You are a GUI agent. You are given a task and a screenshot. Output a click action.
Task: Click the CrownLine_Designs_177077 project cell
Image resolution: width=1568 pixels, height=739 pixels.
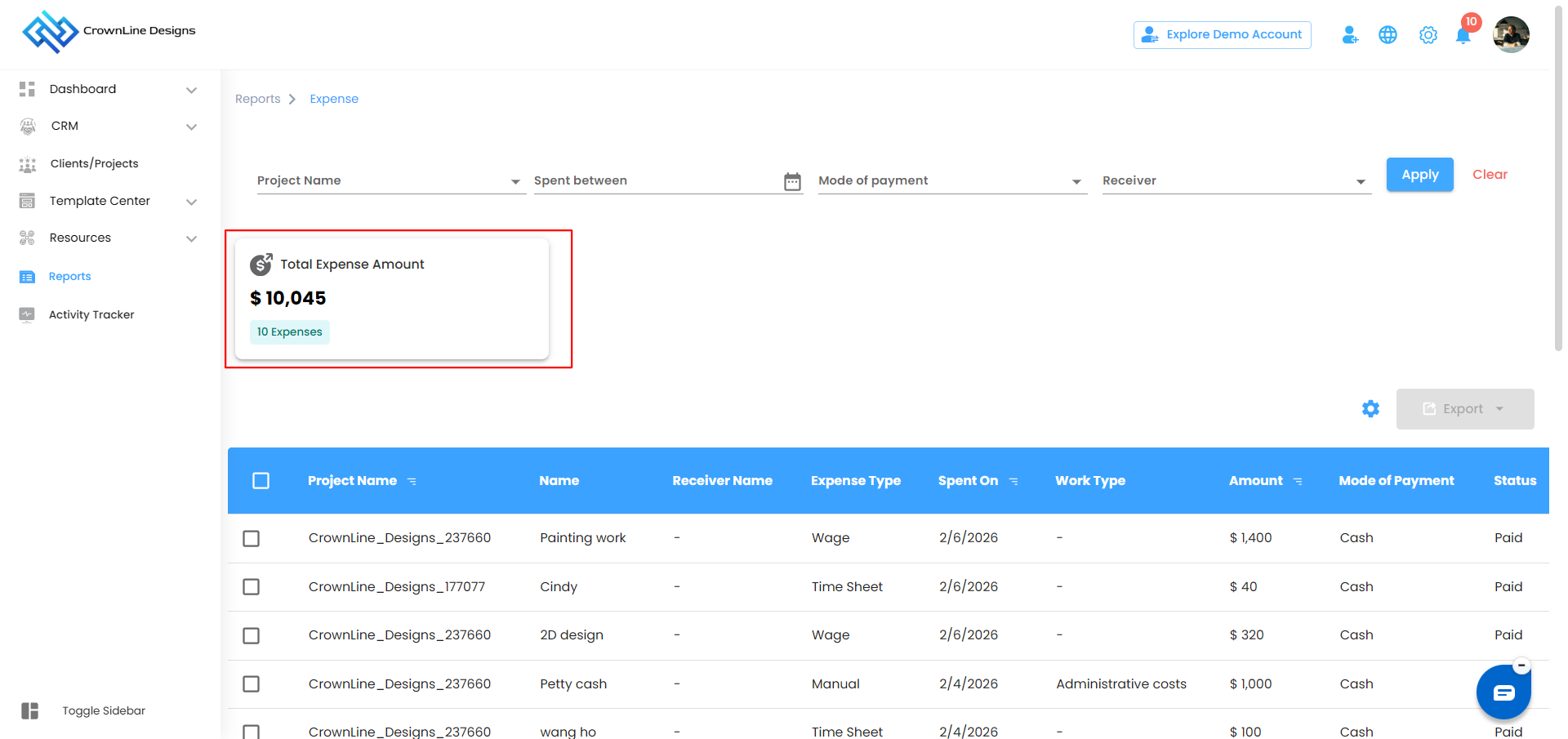(397, 587)
